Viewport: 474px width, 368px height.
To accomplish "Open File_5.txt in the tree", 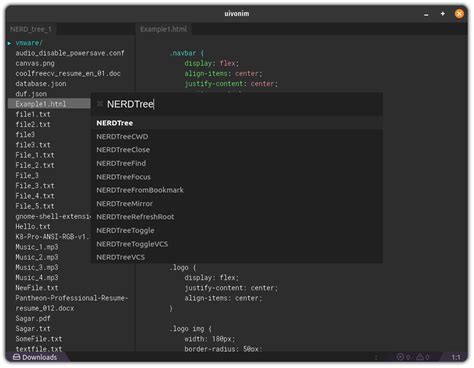I will point(35,206).
